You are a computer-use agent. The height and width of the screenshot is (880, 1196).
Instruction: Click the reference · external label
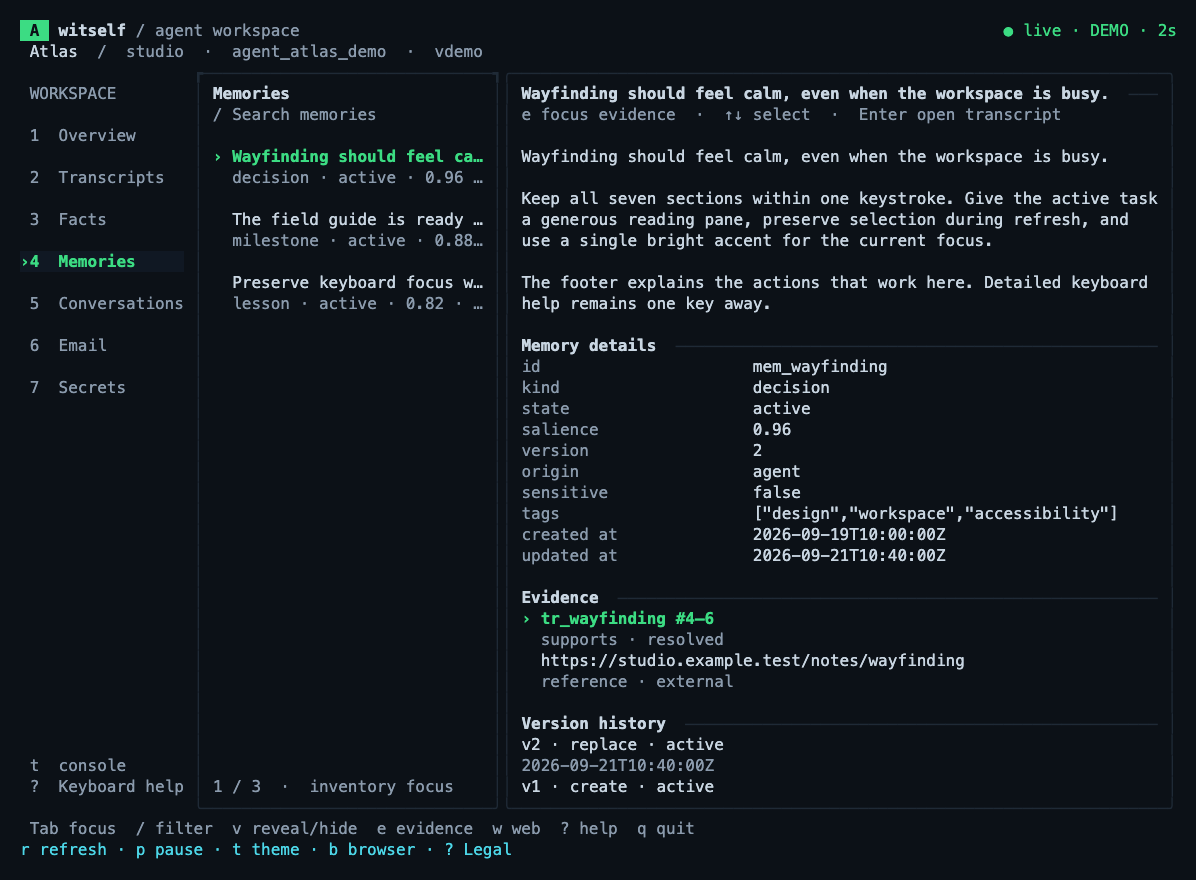(x=637, y=682)
